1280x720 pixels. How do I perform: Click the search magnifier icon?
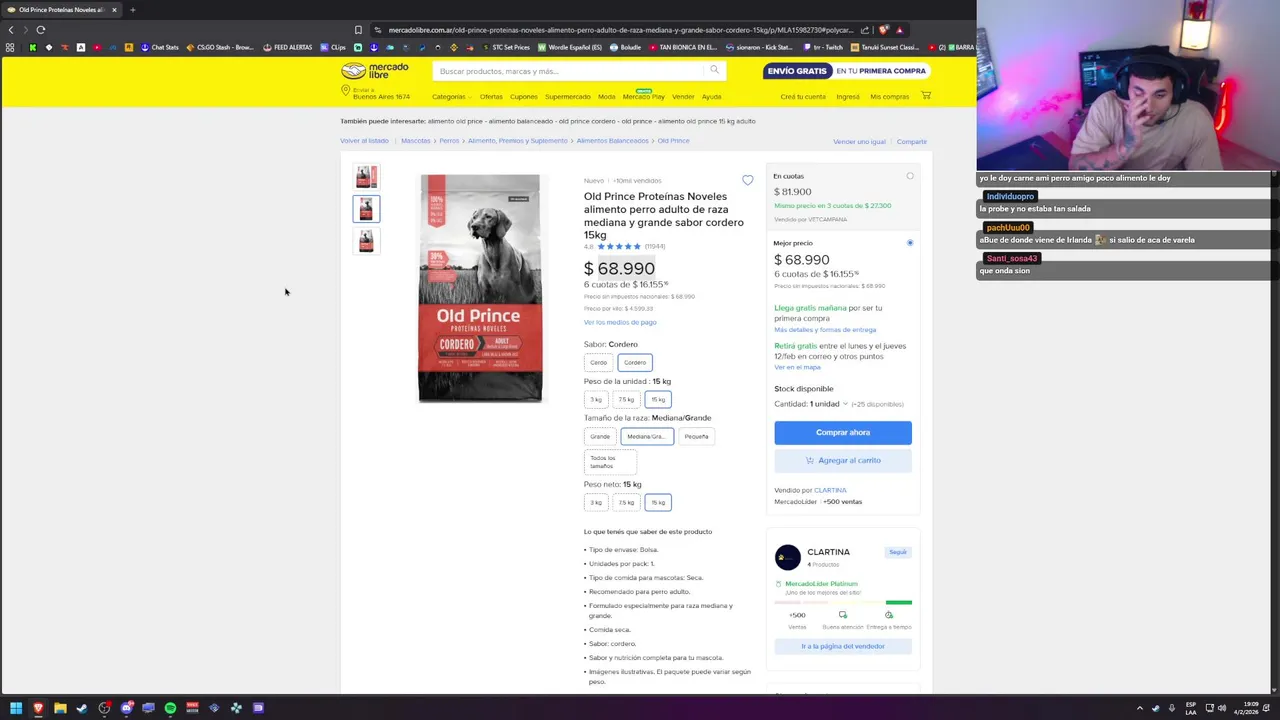pyautogui.click(x=714, y=70)
